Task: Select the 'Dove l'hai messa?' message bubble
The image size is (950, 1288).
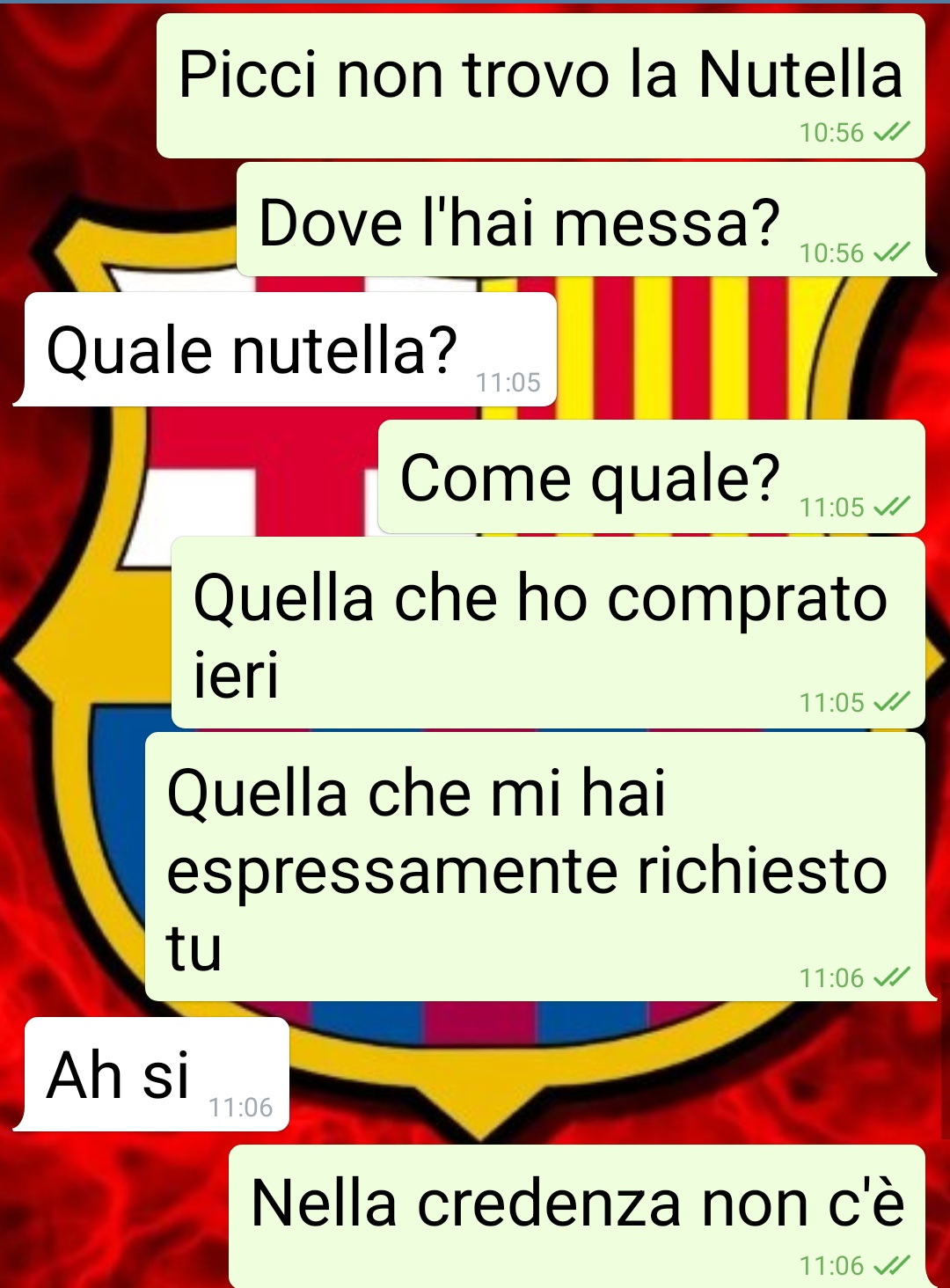Action: click(x=581, y=220)
